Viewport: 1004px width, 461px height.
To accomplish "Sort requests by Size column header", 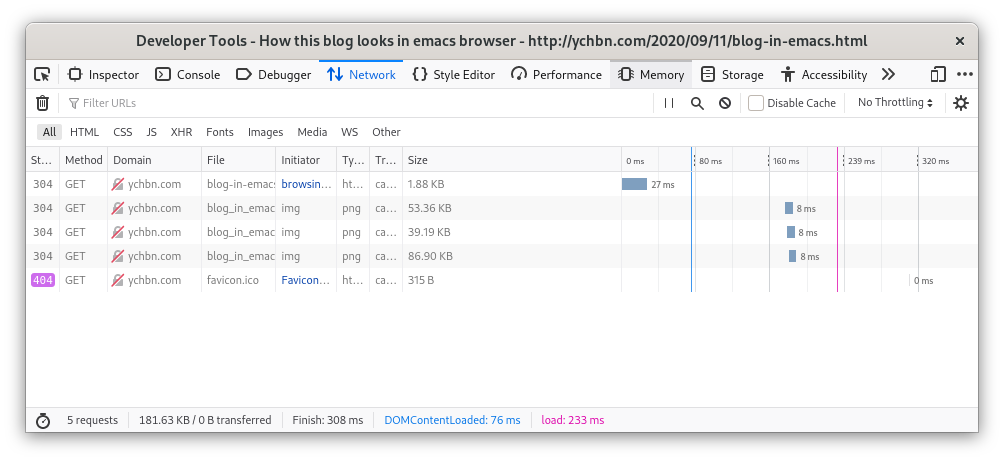I will pyautogui.click(x=418, y=160).
